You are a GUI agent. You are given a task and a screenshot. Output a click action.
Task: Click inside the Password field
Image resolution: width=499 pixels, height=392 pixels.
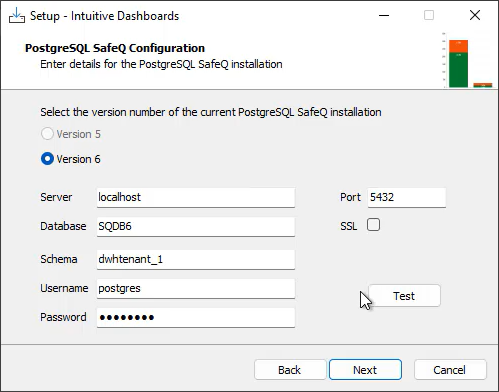[x=196, y=317]
